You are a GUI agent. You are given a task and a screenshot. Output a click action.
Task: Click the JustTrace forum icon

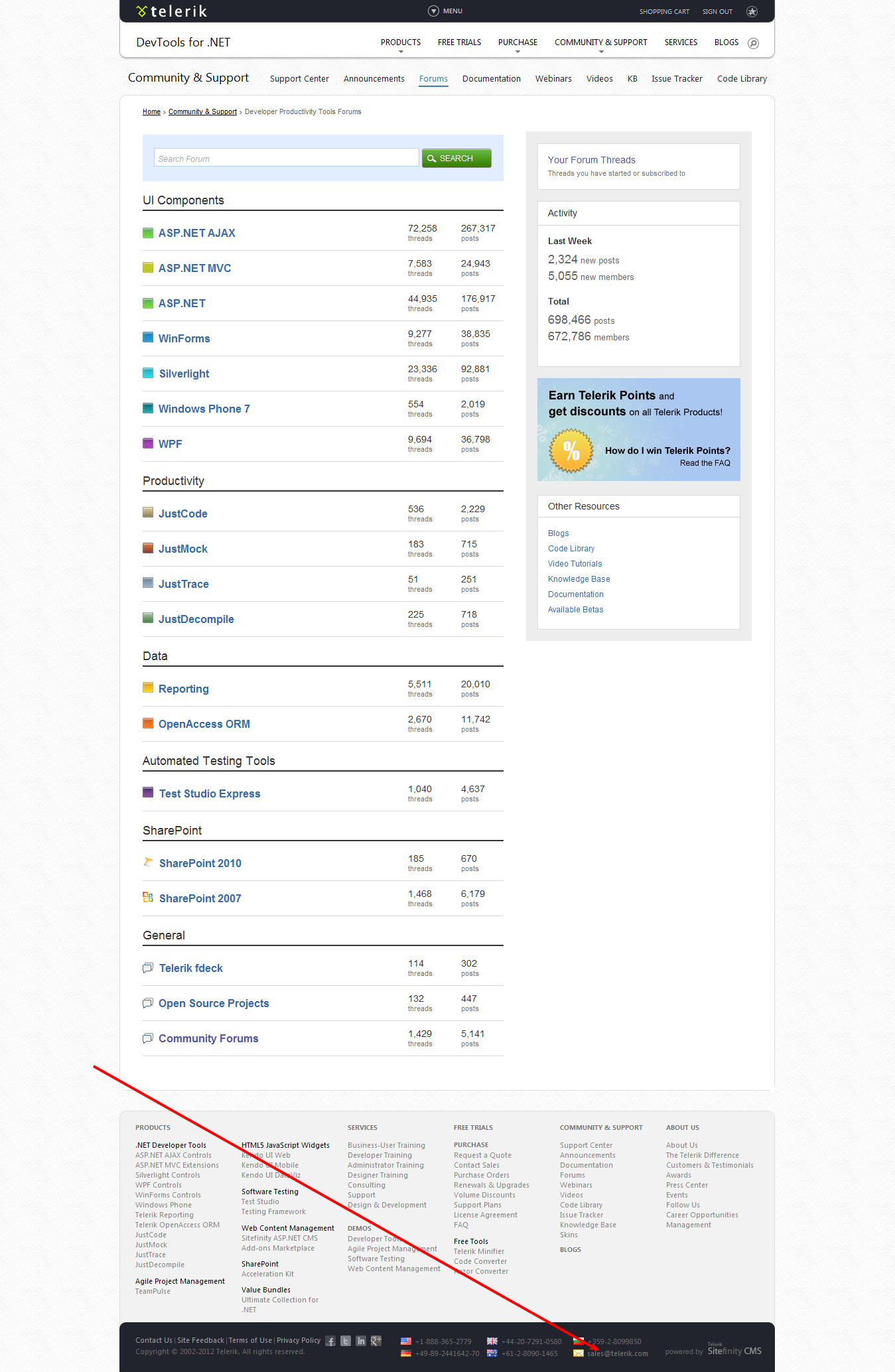click(148, 583)
